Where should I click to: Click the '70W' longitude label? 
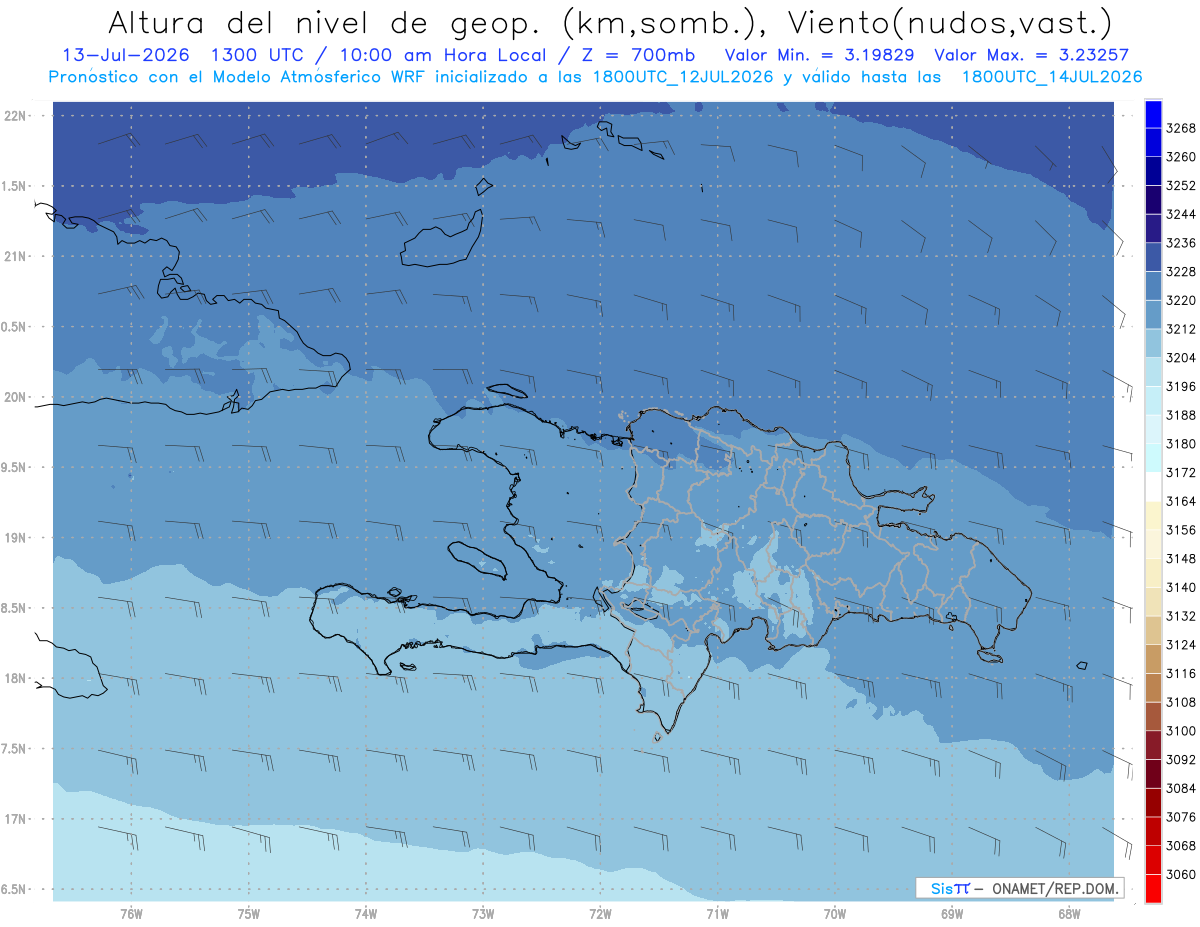click(x=834, y=914)
